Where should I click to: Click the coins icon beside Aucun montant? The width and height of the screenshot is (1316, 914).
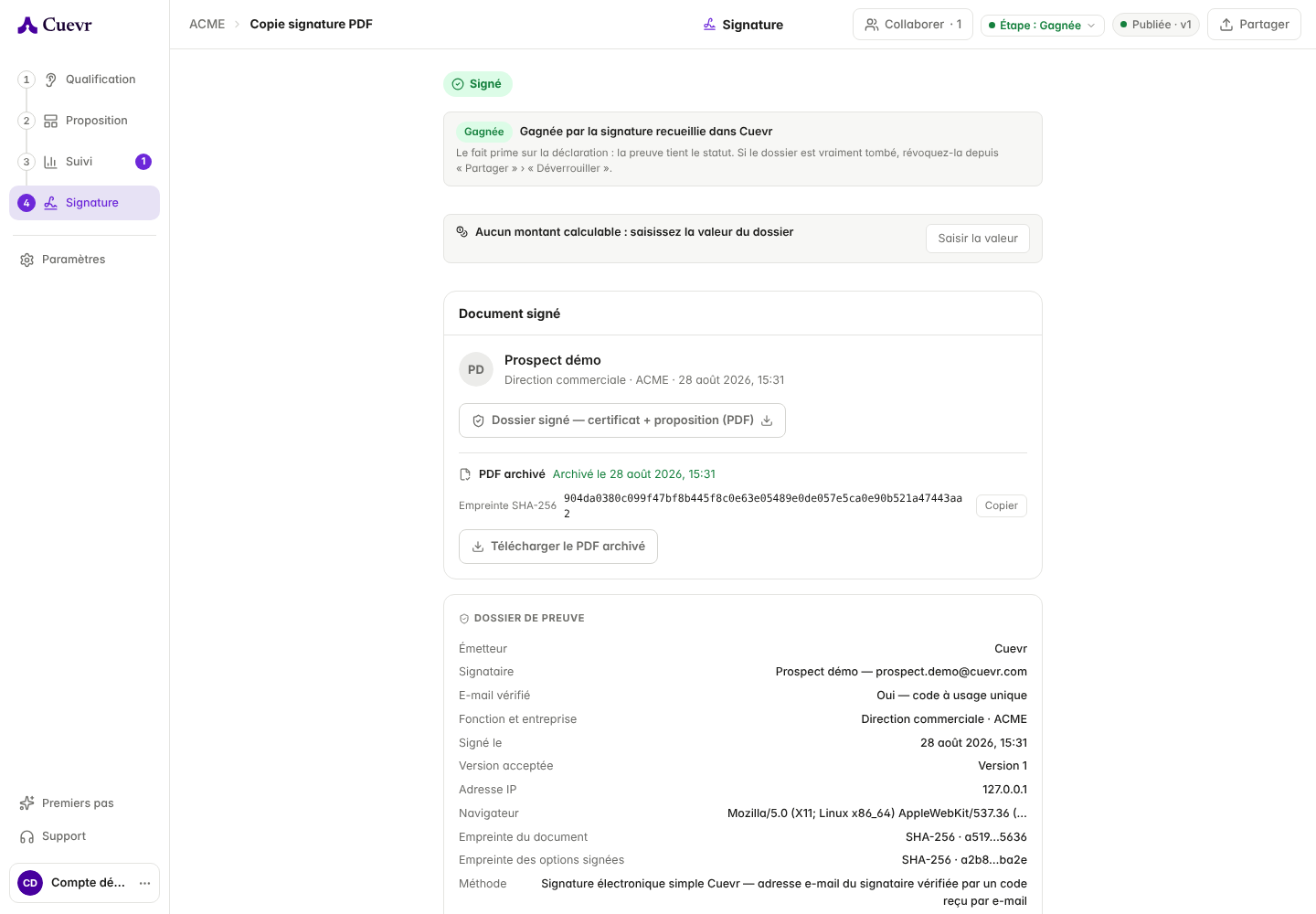(x=462, y=232)
